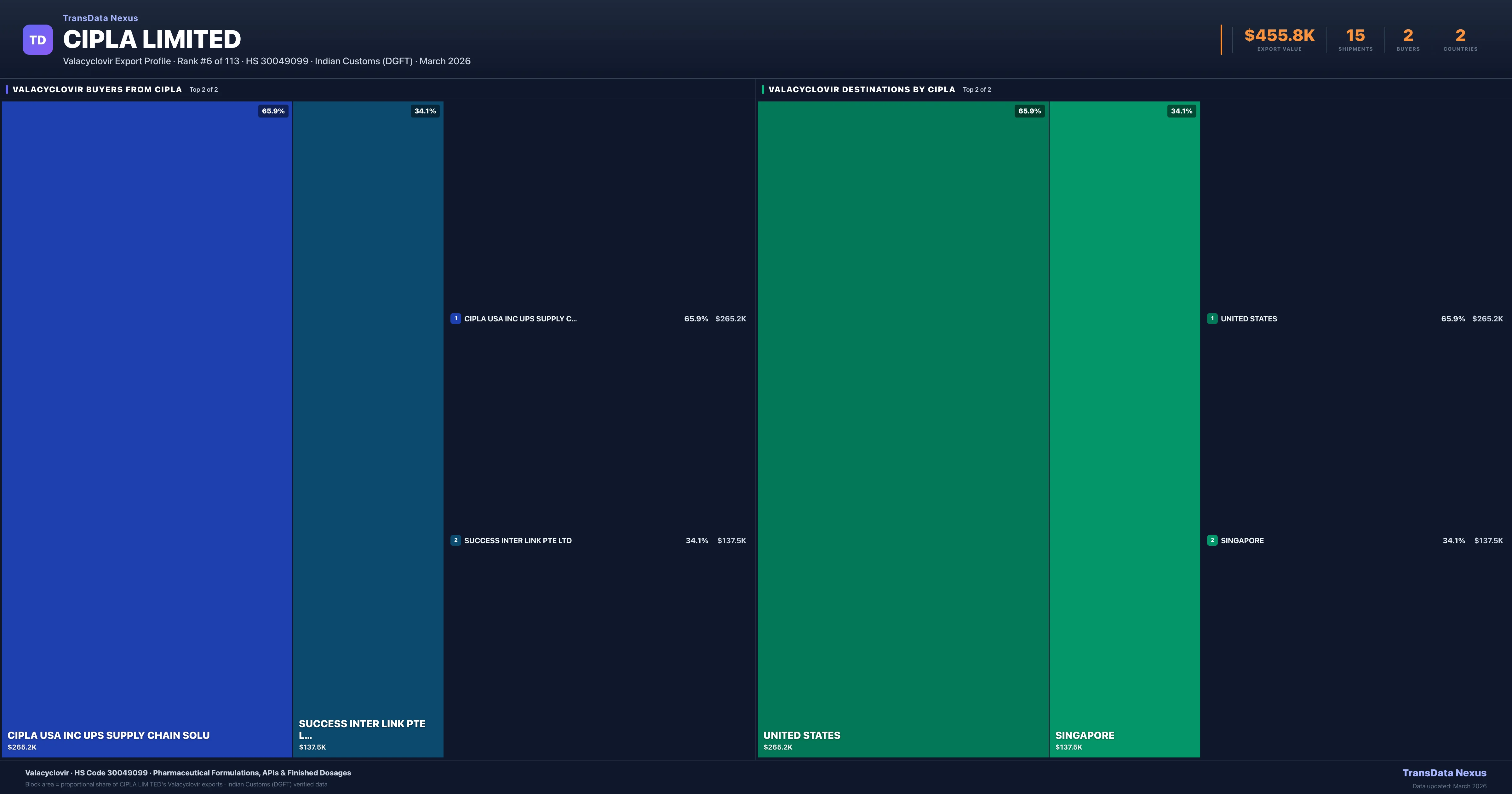Viewport: 1512px width, 794px height.
Task: Expand the truncated CIPLA USA INC UPS SUPPLY C... entry
Action: point(520,318)
